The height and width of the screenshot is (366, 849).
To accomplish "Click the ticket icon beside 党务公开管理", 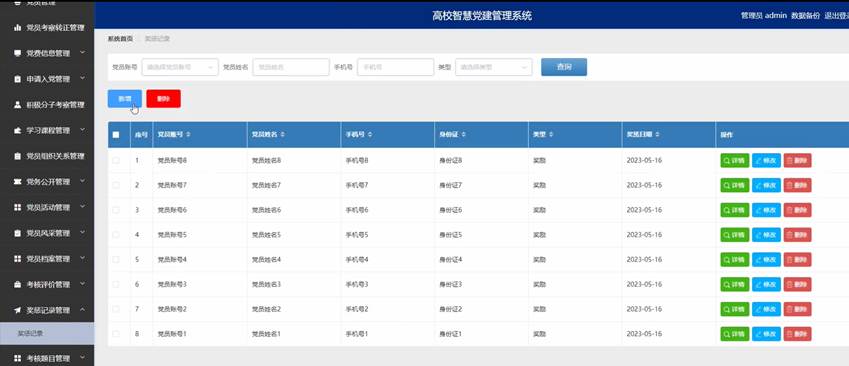I will click(17, 181).
